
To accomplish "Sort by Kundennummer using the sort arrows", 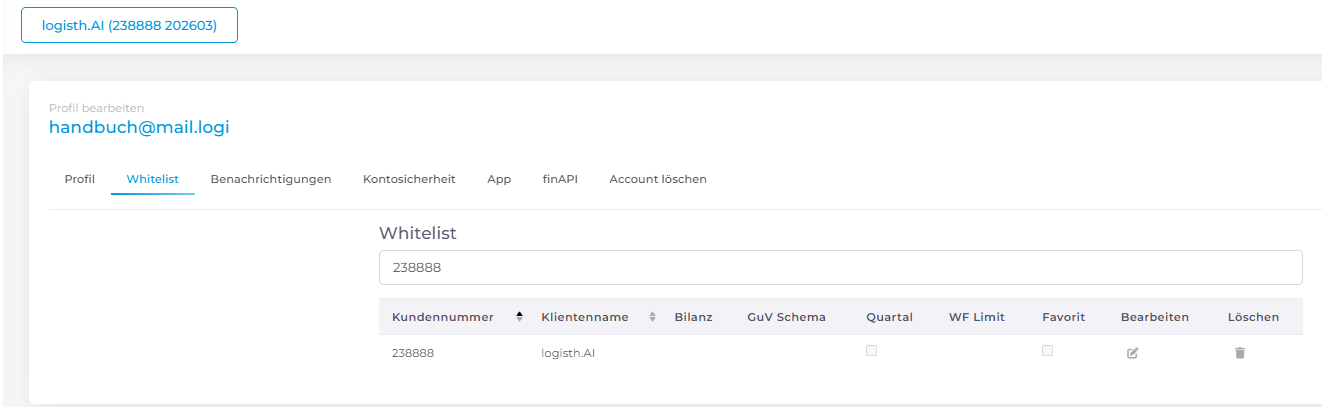I will click(x=519, y=317).
